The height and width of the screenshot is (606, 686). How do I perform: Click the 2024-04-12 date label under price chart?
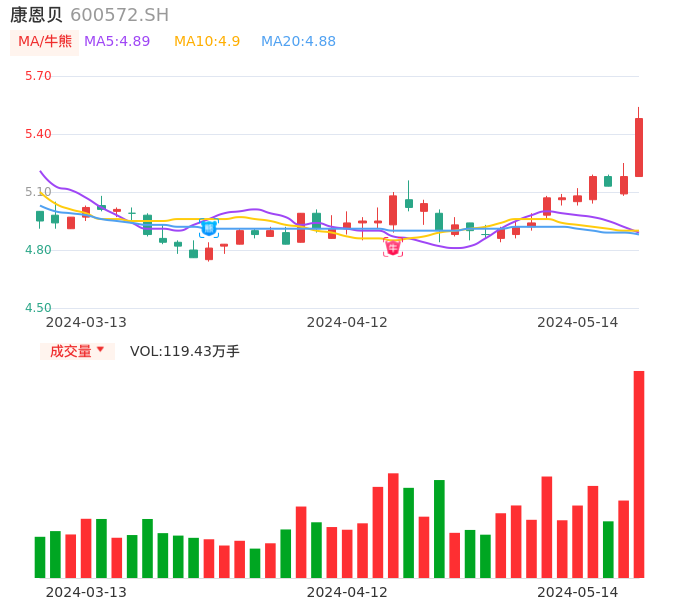(x=347, y=322)
